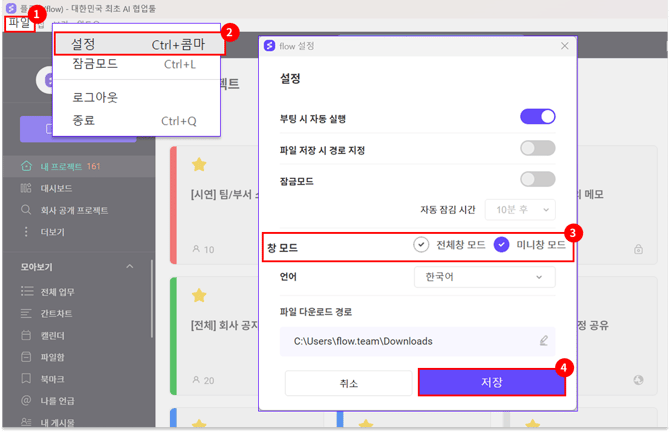The width and height of the screenshot is (670, 432).
Task: Open 대시보드 from the sidebar
Action: tap(56, 188)
